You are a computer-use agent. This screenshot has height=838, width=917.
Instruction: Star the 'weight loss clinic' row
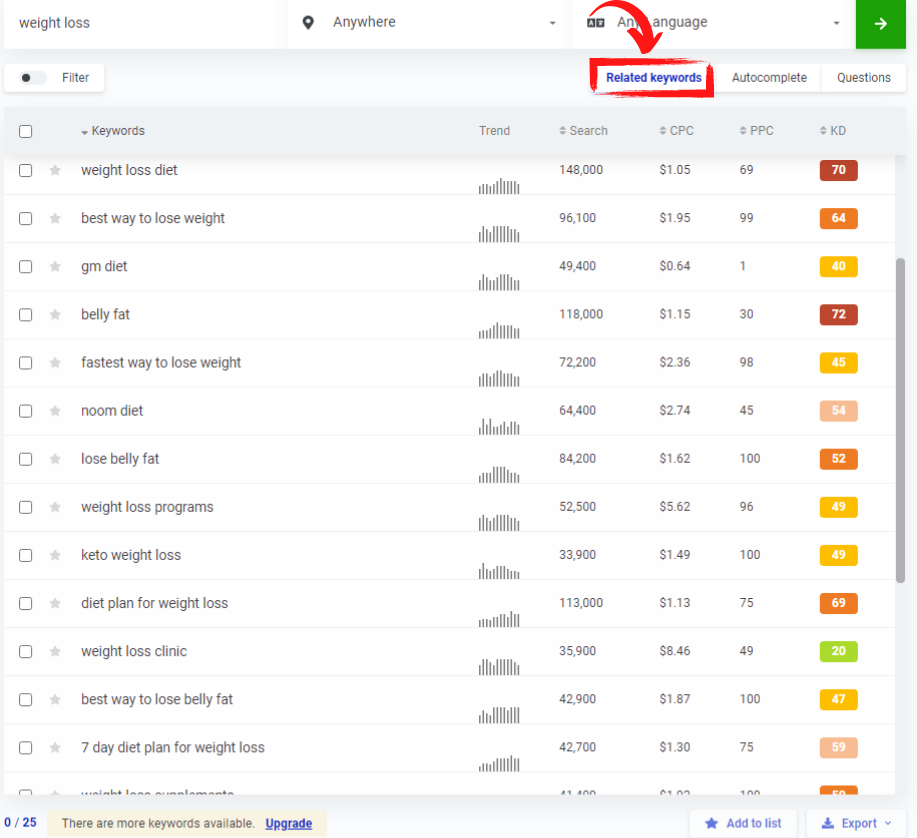click(55, 651)
